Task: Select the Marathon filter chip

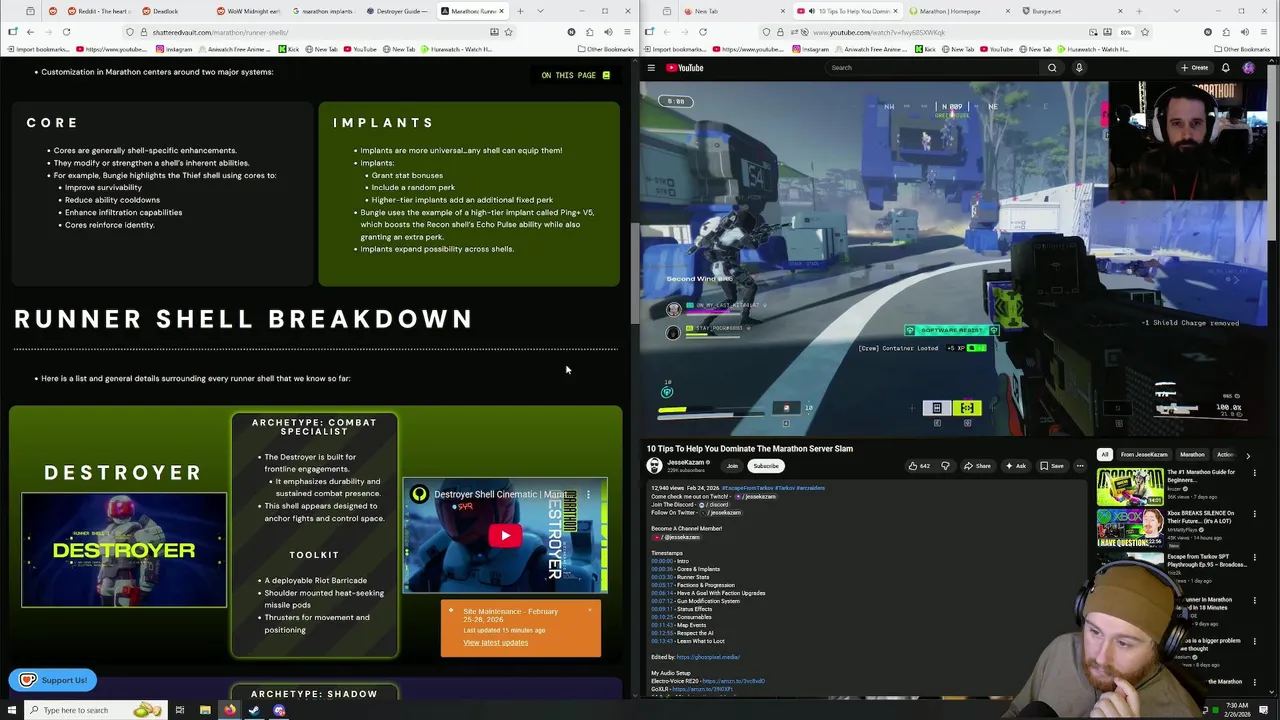Action: [1192, 455]
